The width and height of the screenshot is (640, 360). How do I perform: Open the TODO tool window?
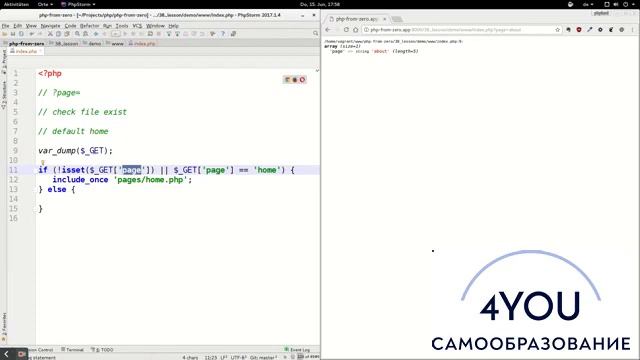(x=102, y=350)
